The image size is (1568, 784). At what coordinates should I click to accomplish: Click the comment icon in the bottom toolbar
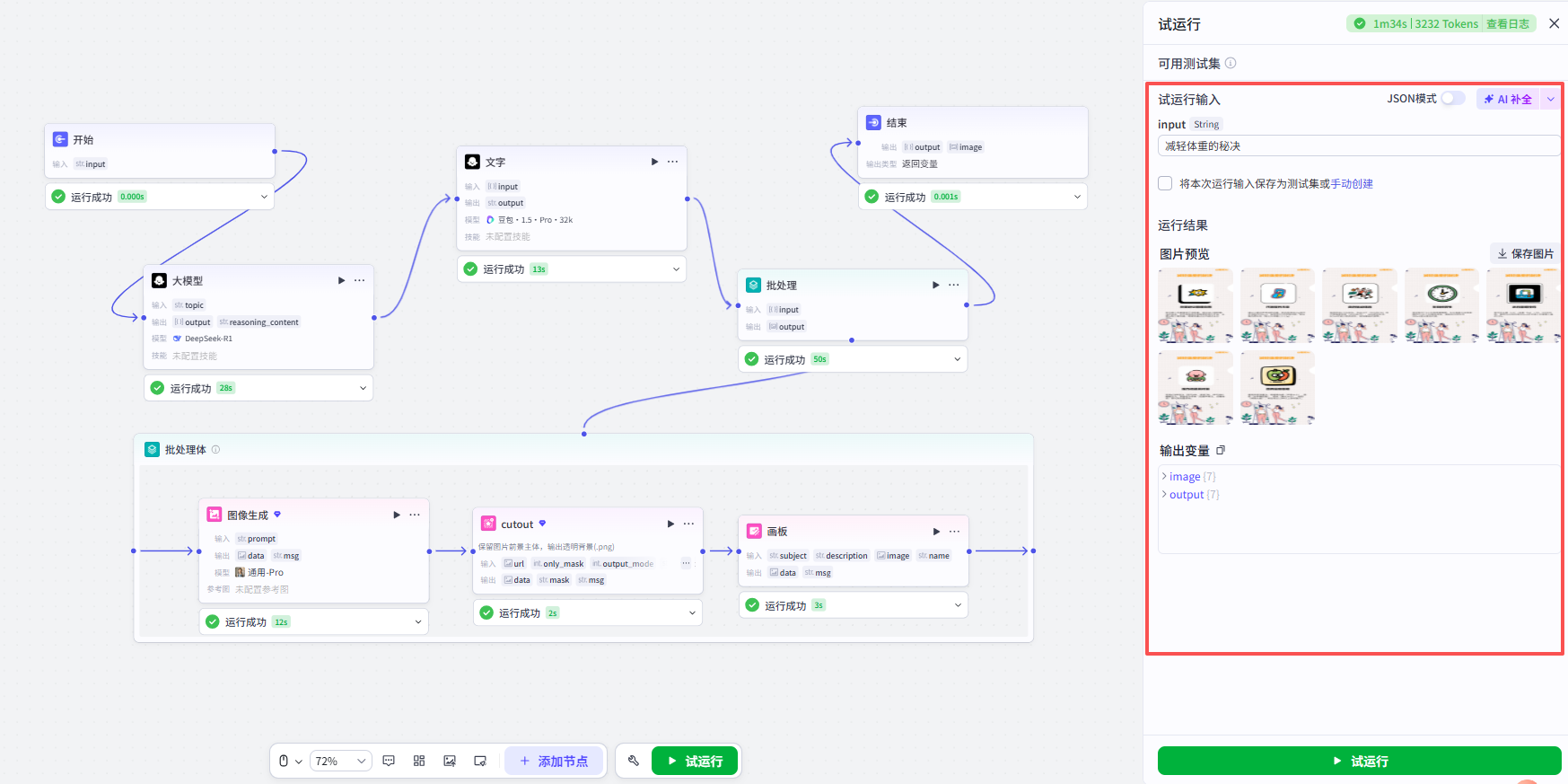click(x=389, y=761)
